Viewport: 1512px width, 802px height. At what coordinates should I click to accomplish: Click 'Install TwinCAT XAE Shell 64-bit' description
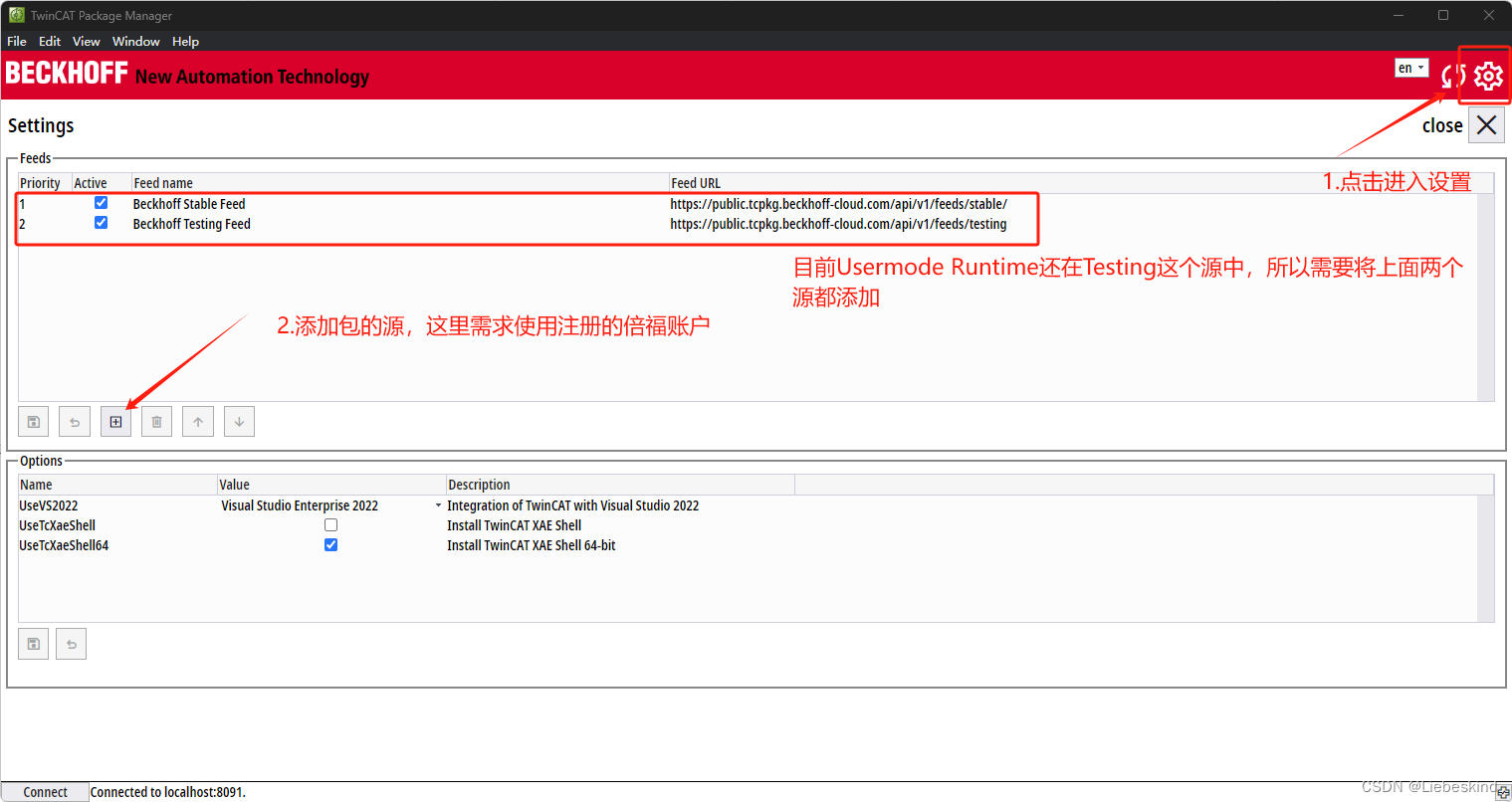(x=532, y=545)
